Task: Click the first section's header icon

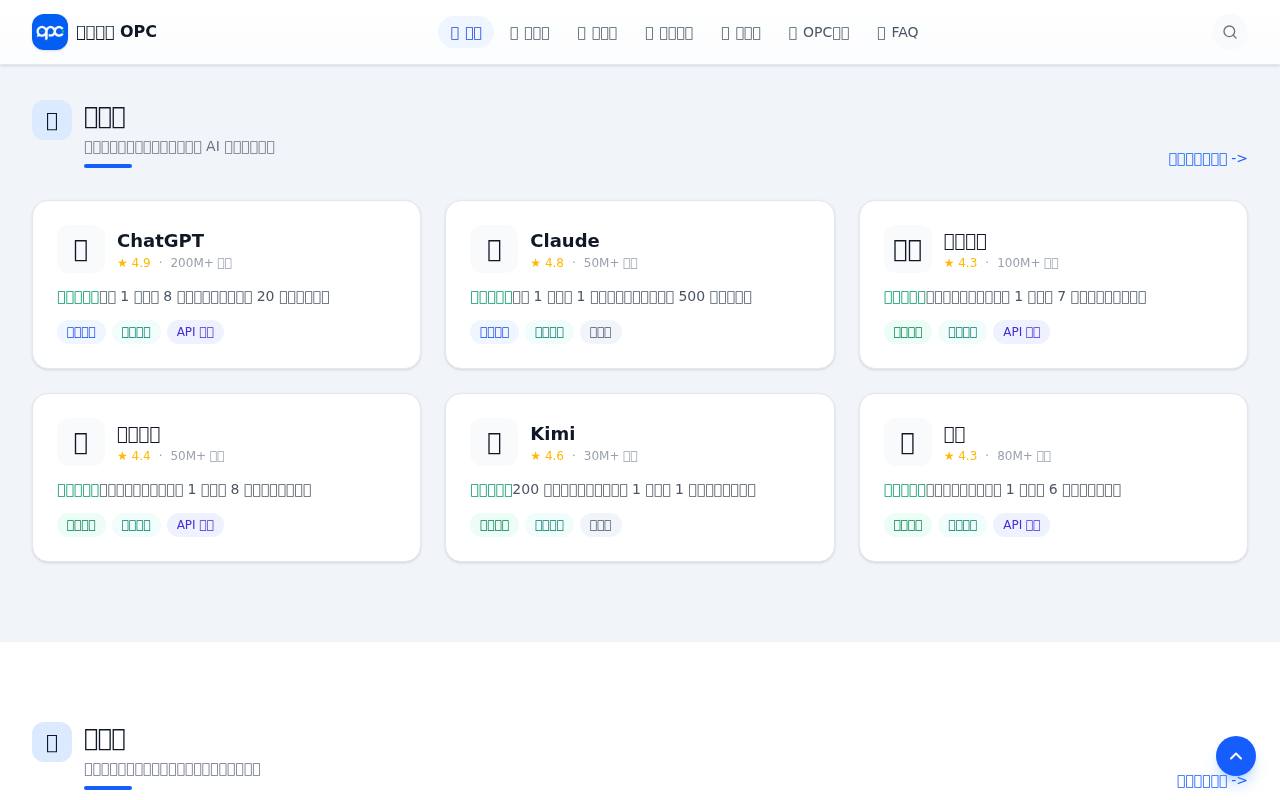Action: [x=52, y=120]
